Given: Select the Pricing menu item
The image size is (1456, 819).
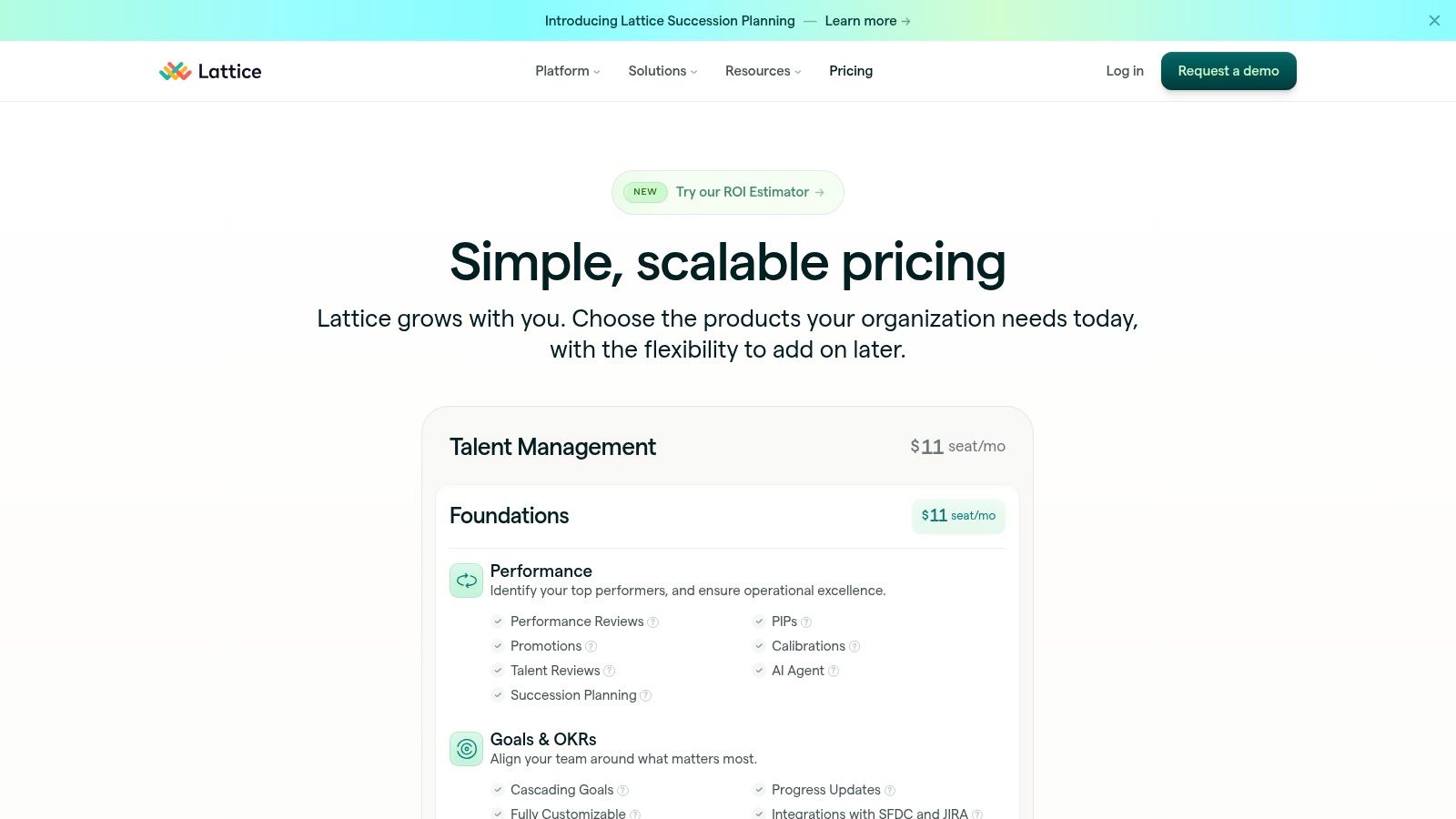Looking at the screenshot, I should (x=851, y=71).
